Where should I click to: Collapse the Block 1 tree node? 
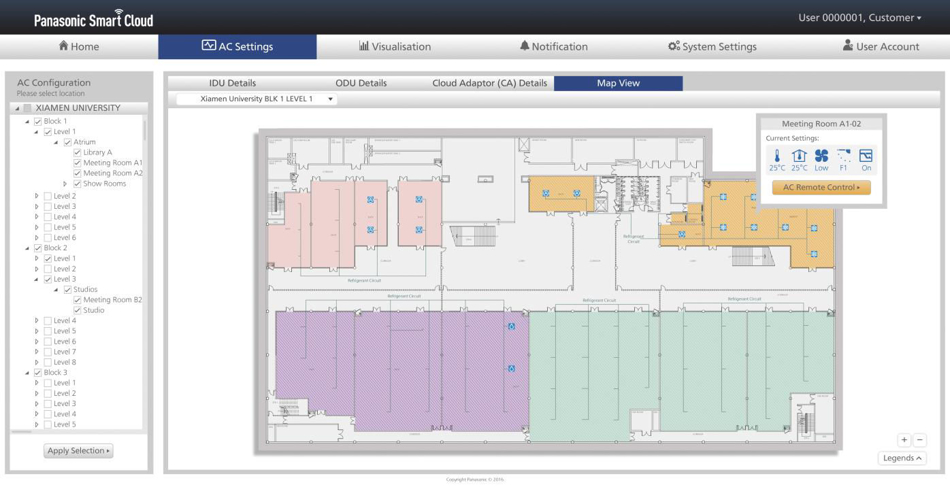(x=27, y=122)
